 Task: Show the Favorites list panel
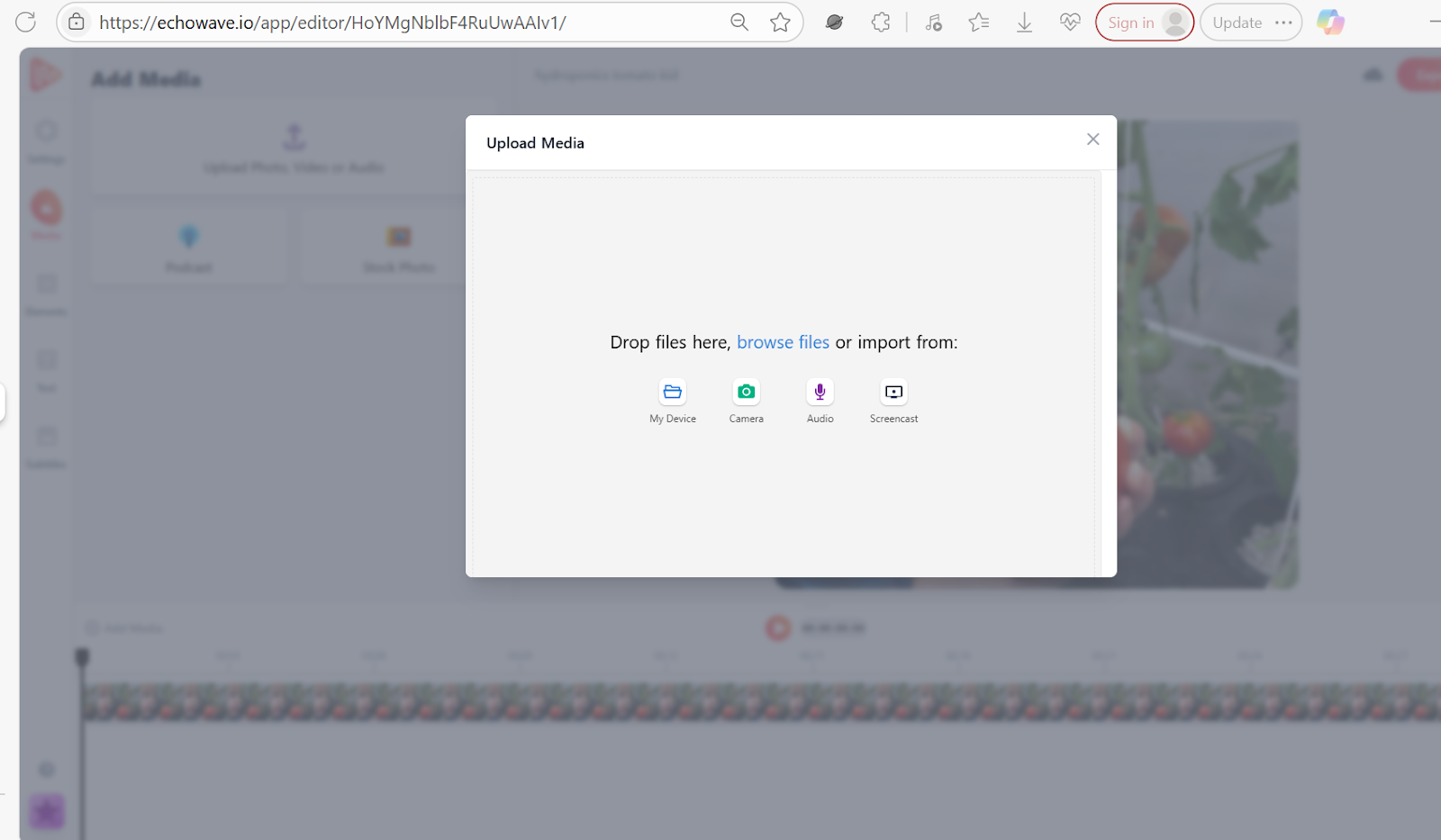pos(979,23)
